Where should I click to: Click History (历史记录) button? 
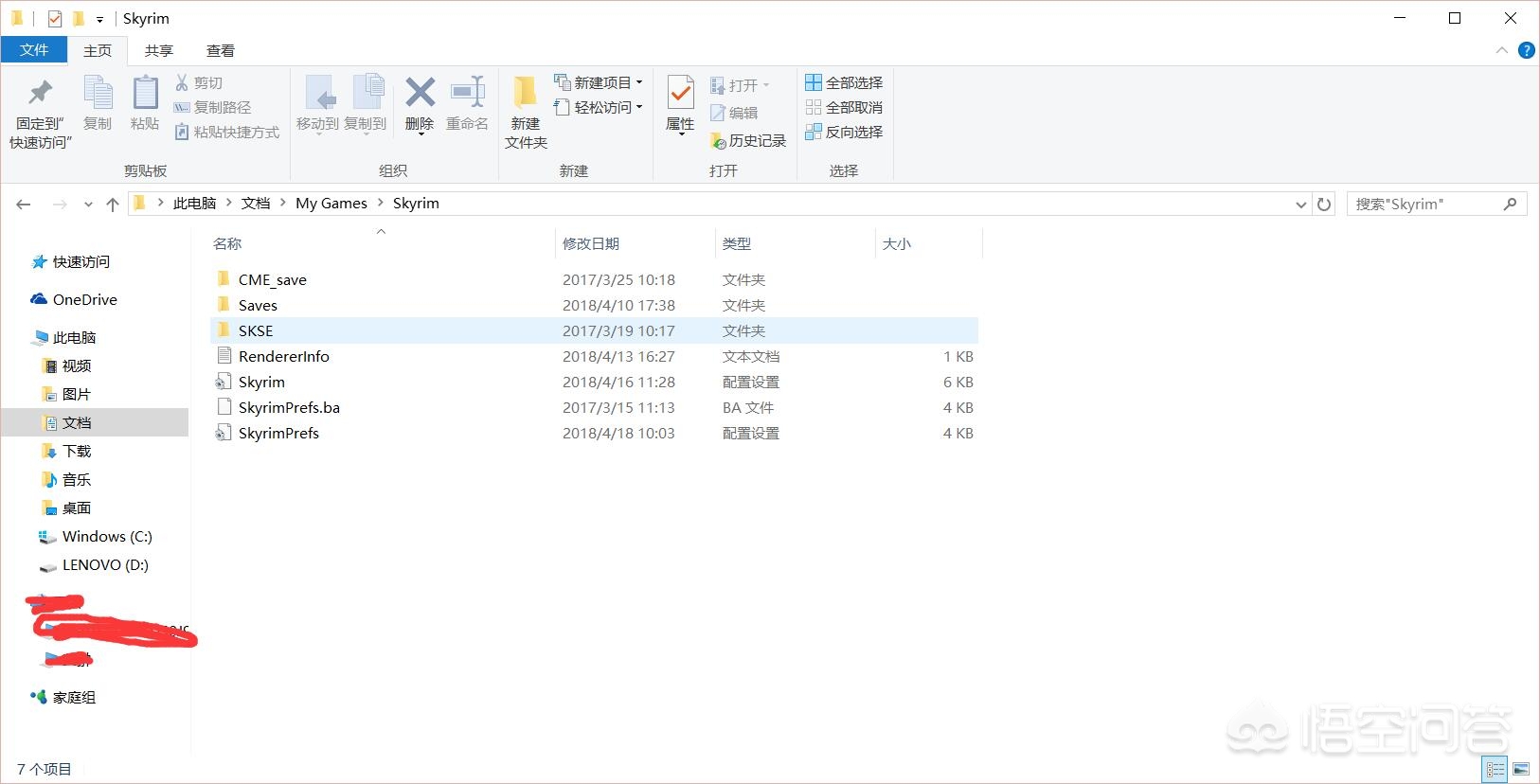(748, 140)
